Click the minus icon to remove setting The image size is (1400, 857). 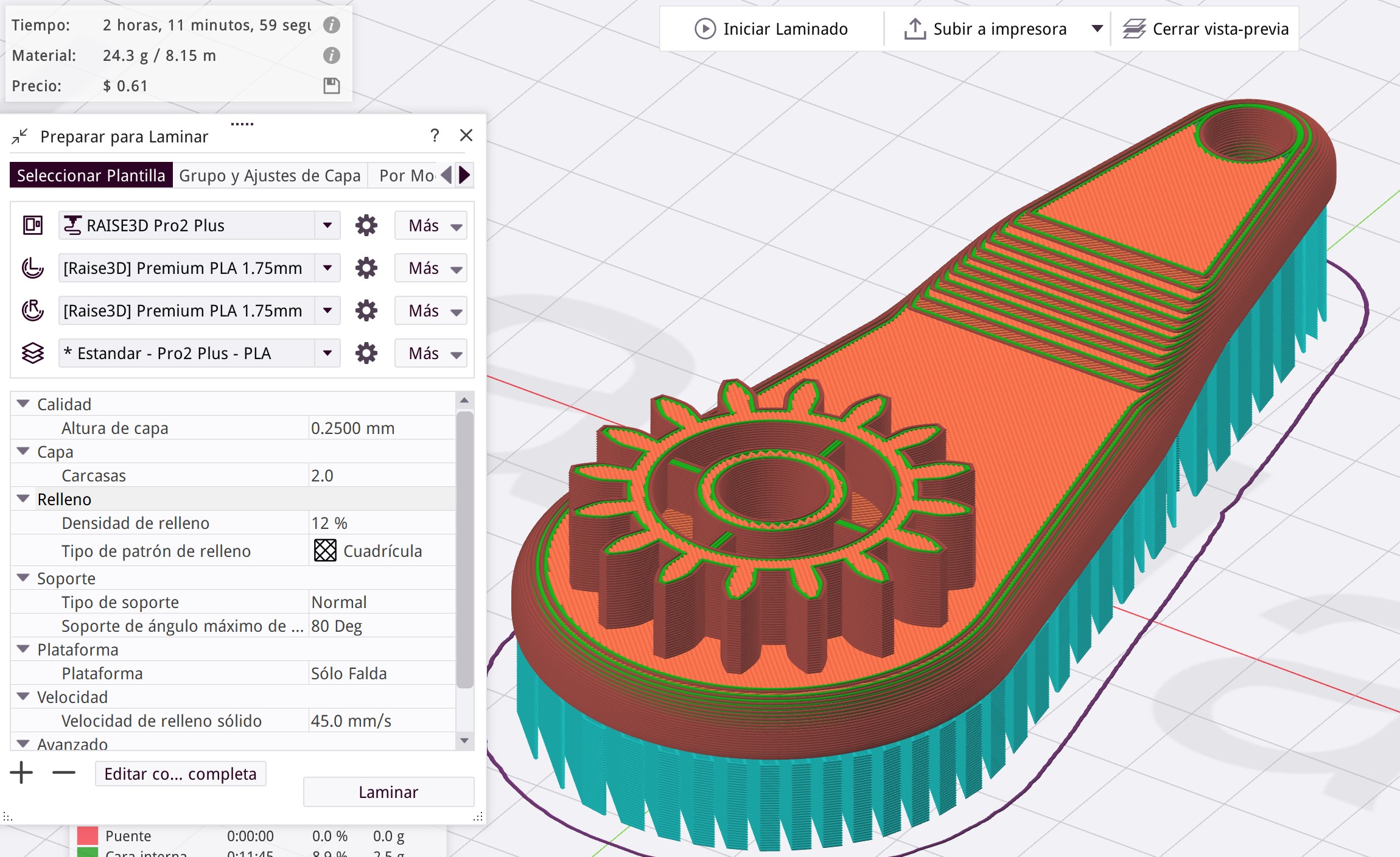click(63, 773)
